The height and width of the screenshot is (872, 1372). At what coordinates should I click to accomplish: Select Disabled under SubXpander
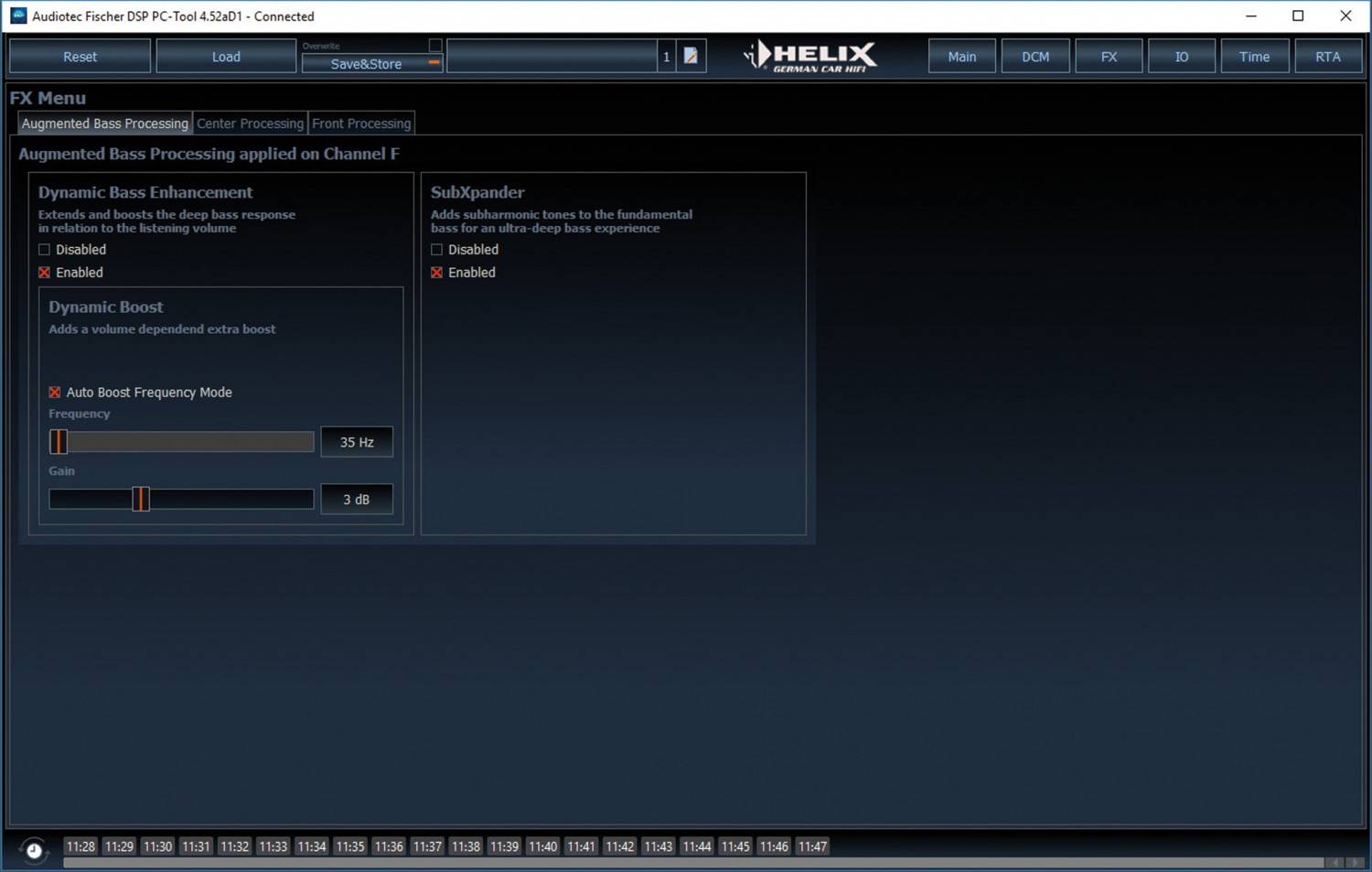[x=436, y=249]
